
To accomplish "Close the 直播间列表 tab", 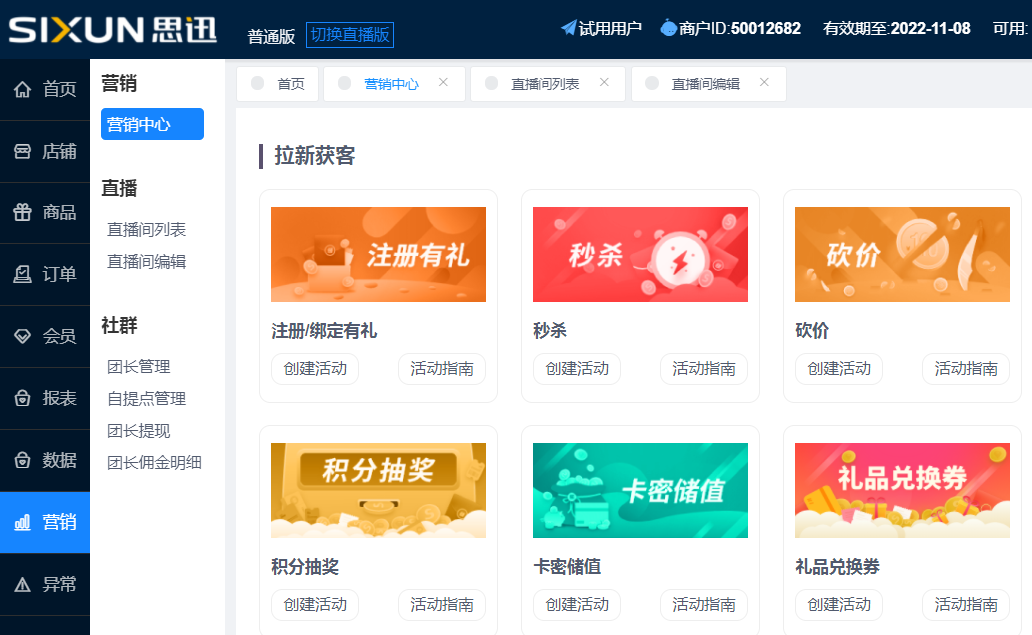I will (603, 84).
